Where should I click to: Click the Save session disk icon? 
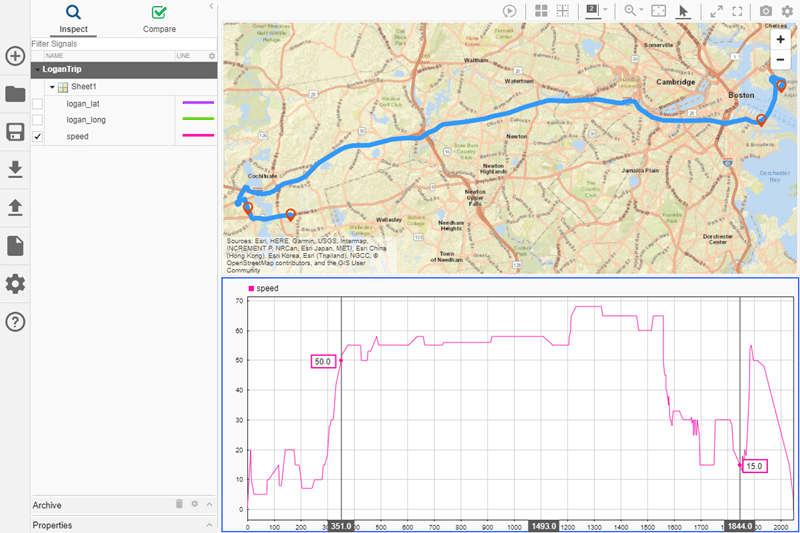pyautogui.click(x=15, y=132)
